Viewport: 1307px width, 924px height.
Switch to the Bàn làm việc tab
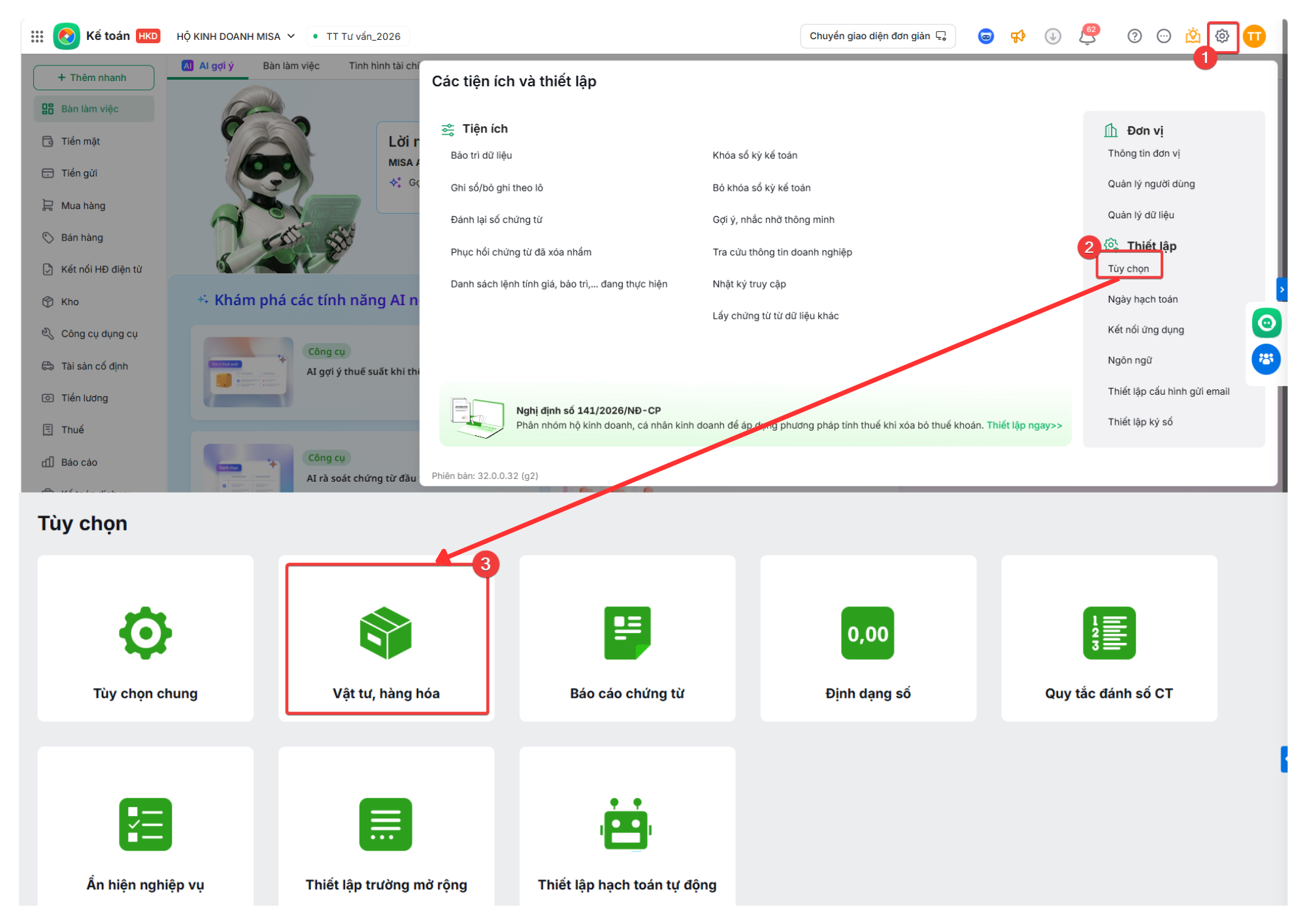point(291,65)
